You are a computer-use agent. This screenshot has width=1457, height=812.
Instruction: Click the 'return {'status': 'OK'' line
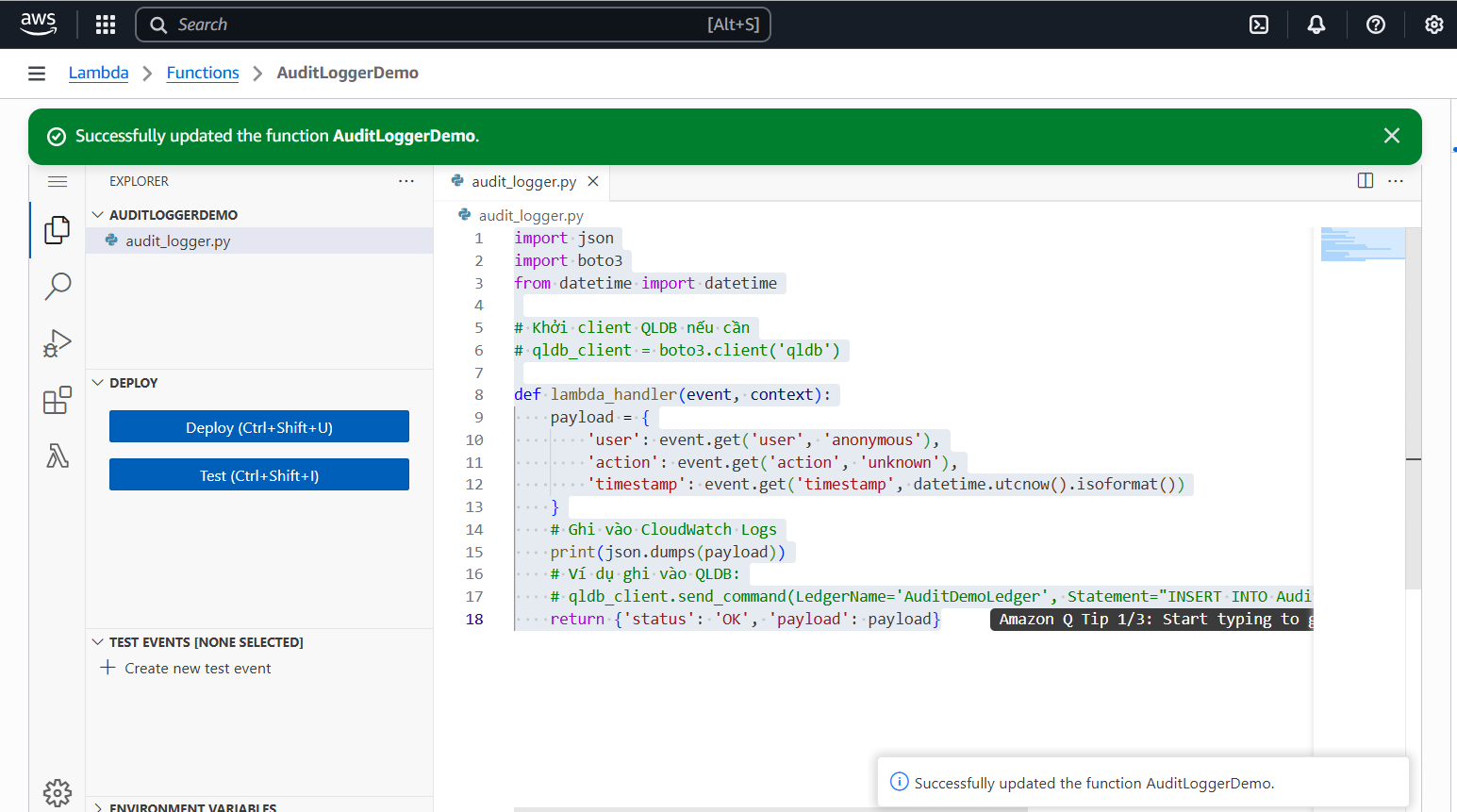[x=745, y=619]
